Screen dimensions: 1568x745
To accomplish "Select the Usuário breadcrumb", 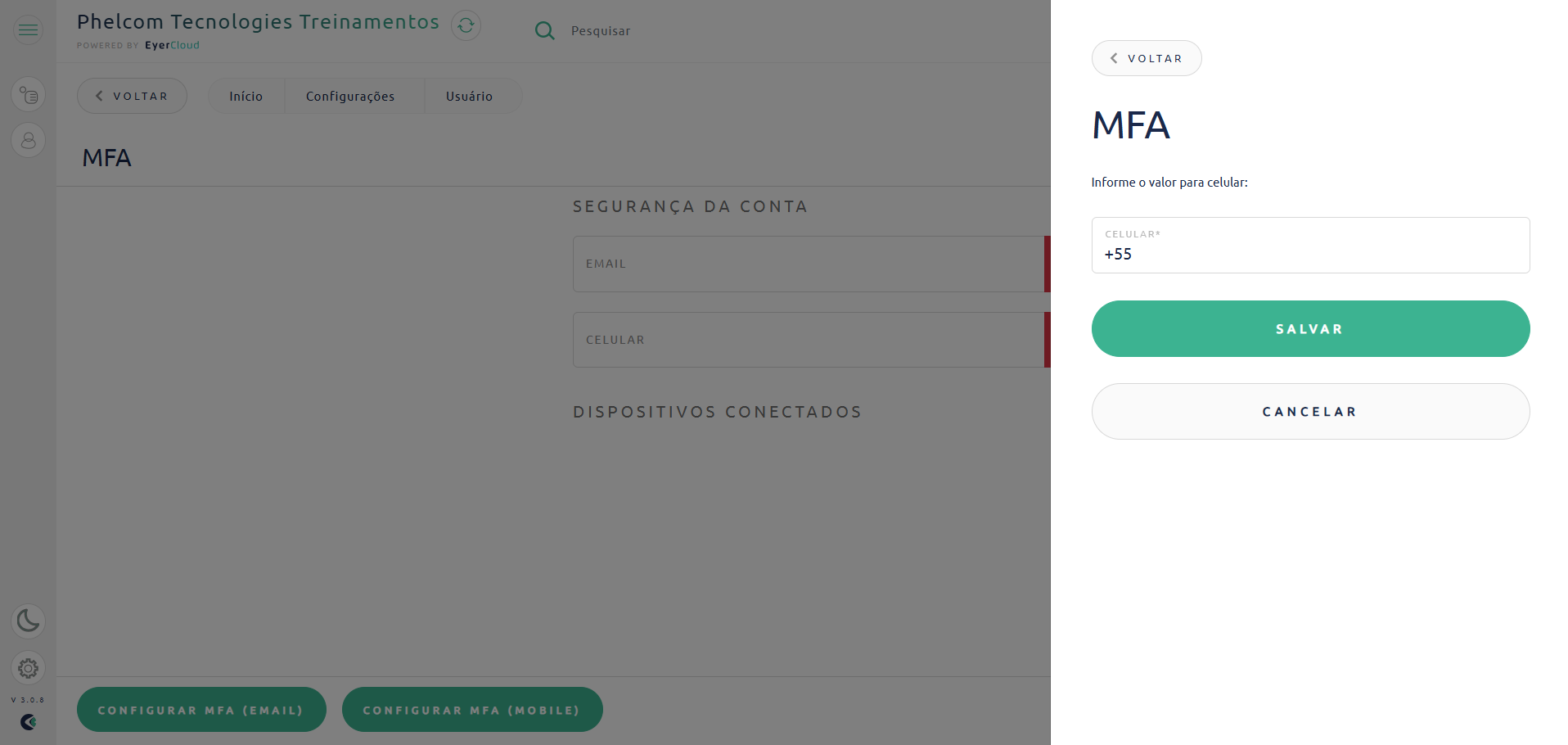I will point(470,97).
